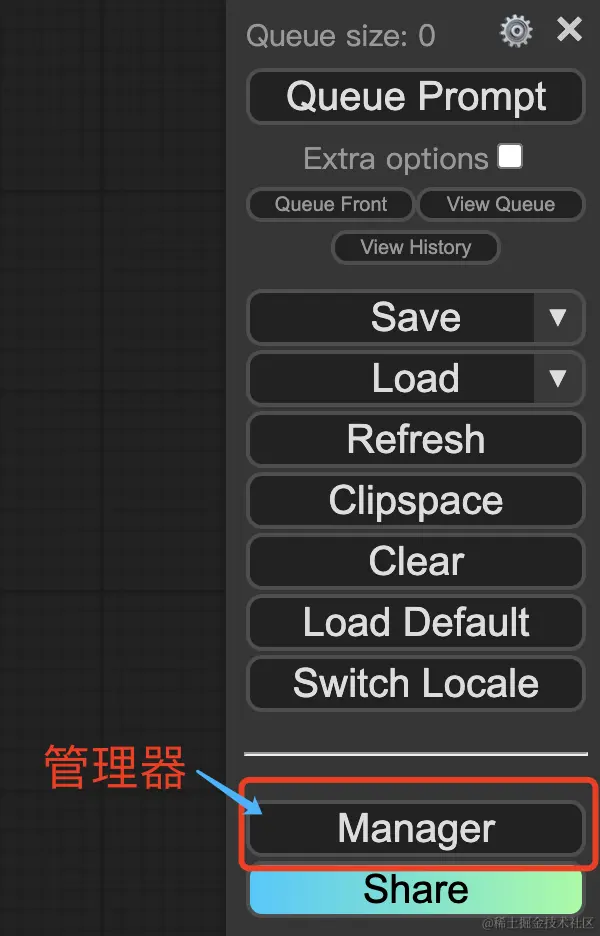The width and height of the screenshot is (600, 936).
Task: Load Default workflow
Action: click(416, 622)
